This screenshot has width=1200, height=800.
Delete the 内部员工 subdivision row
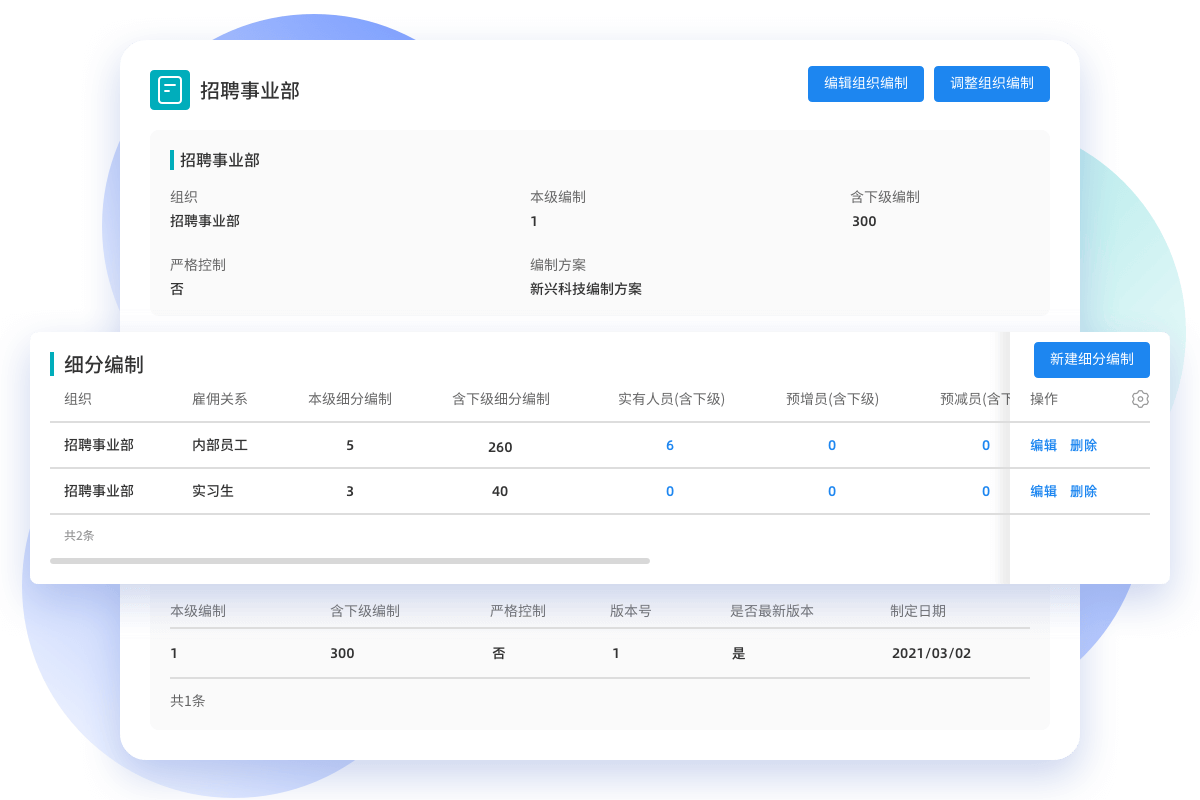click(1084, 445)
